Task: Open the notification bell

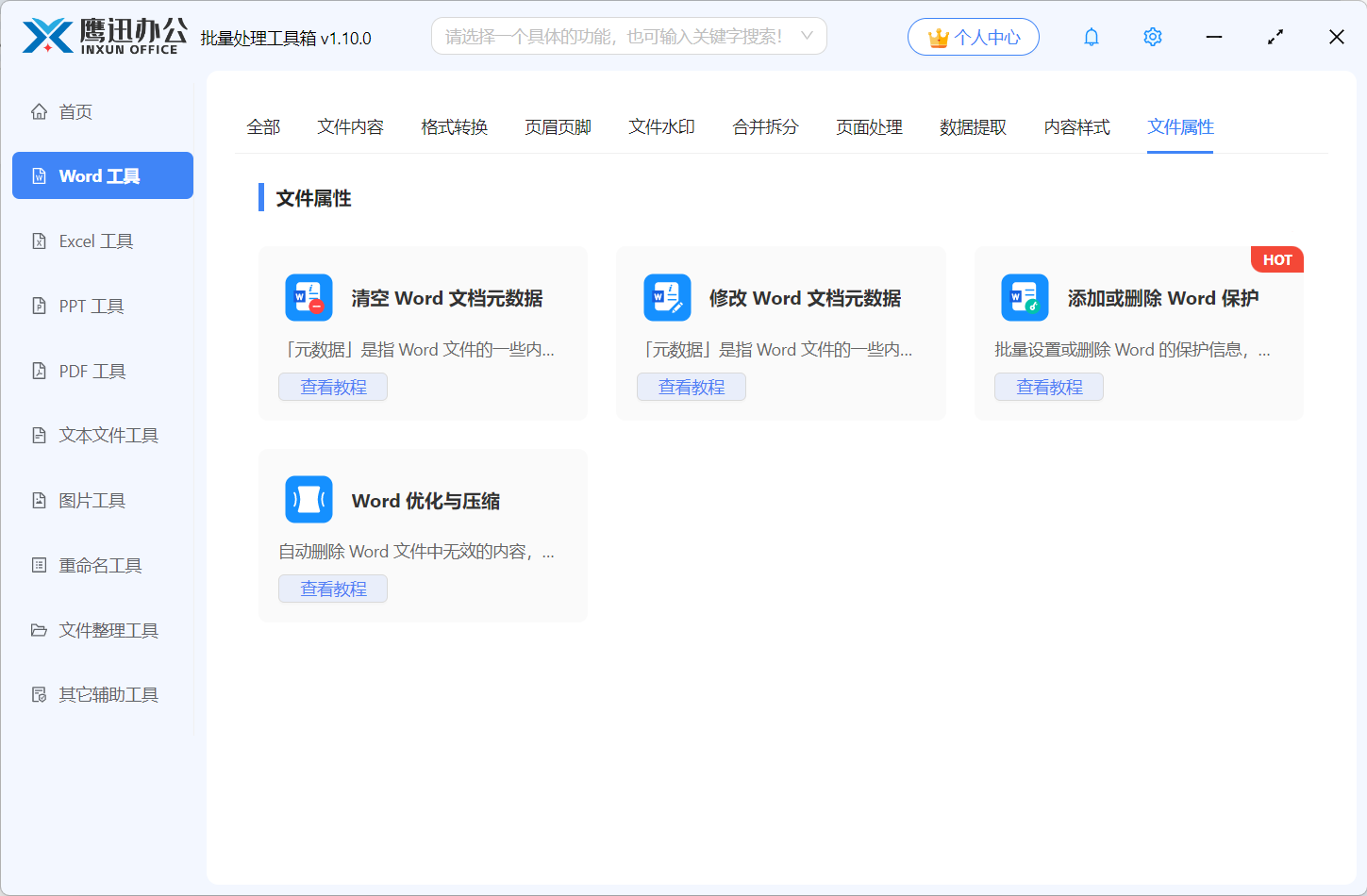Action: [1091, 36]
